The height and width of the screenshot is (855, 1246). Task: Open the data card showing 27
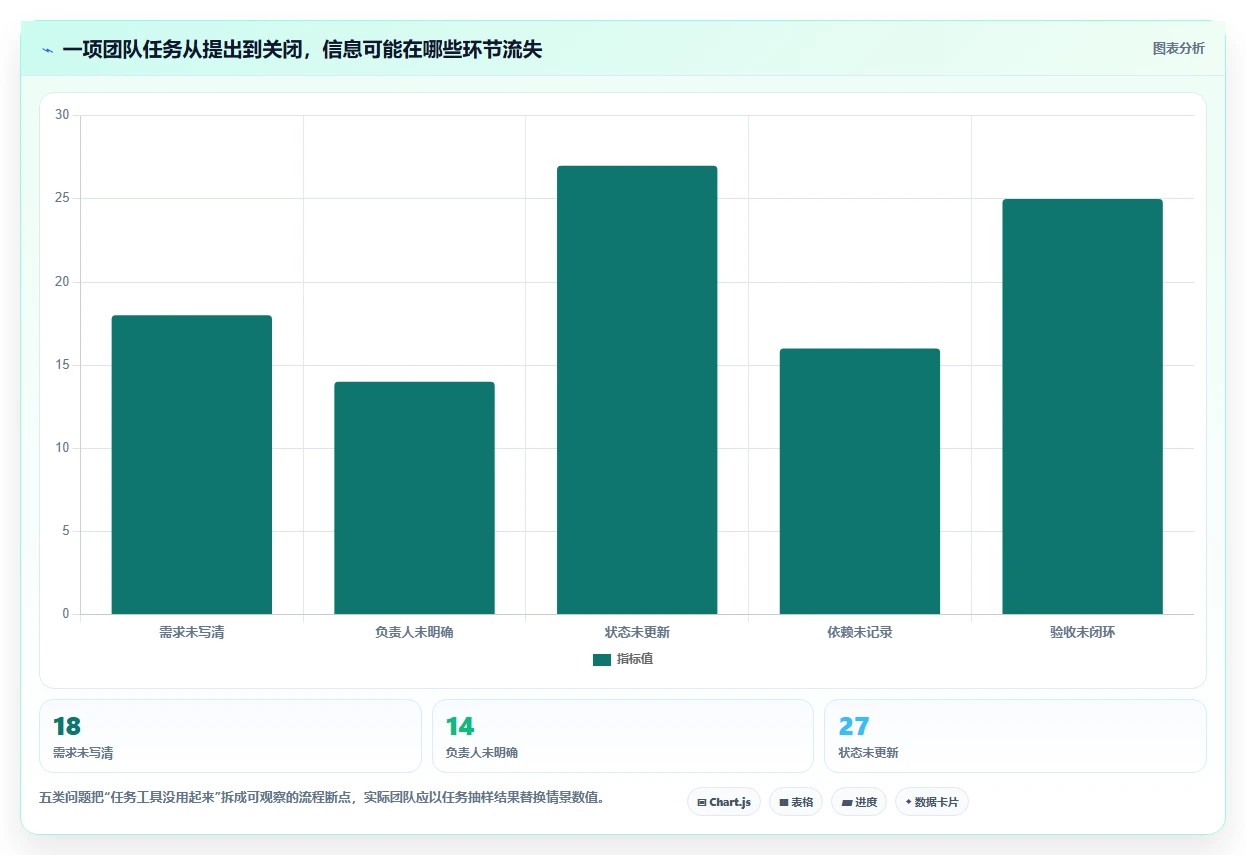pos(1015,736)
